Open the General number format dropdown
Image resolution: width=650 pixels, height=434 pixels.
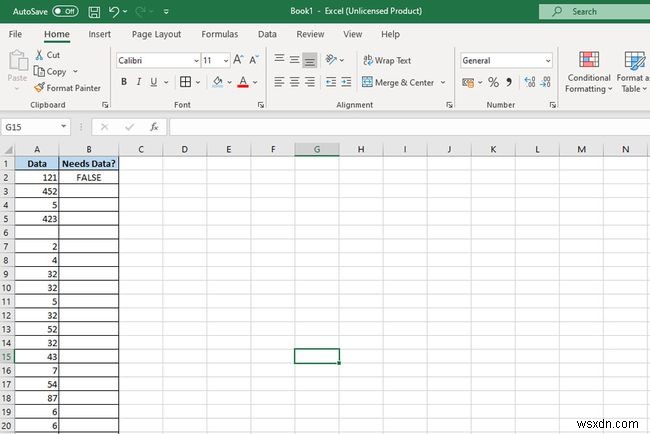pyautogui.click(x=548, y=61)
